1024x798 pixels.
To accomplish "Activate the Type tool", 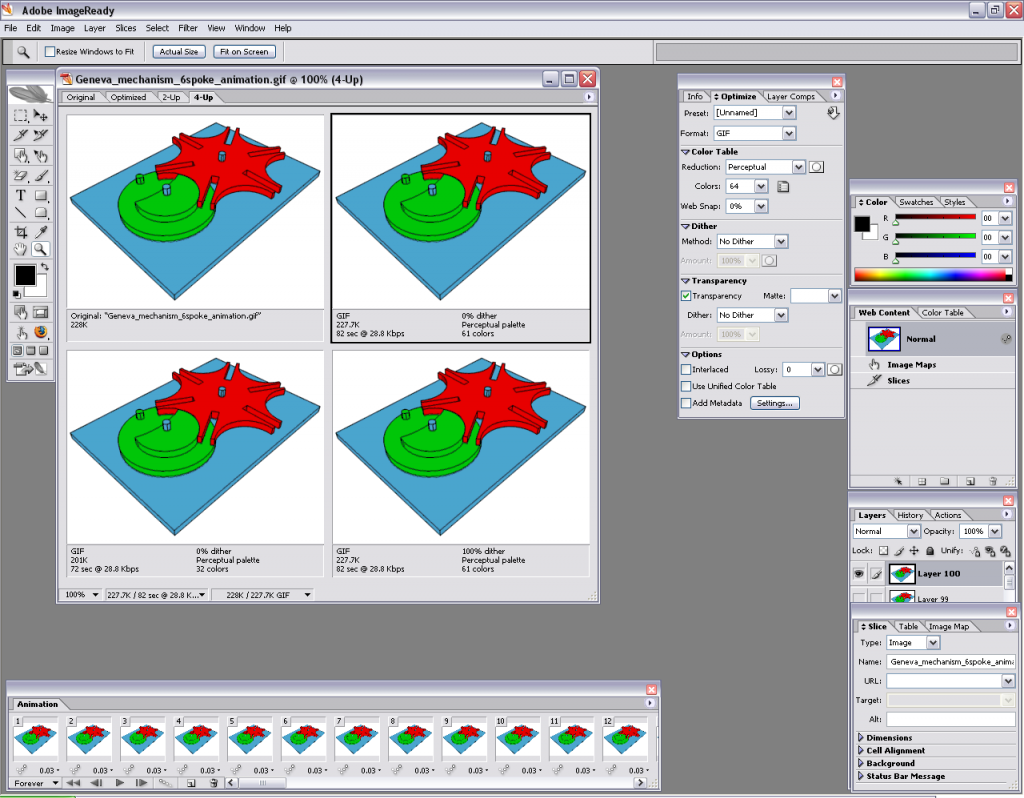I will 21,195.
